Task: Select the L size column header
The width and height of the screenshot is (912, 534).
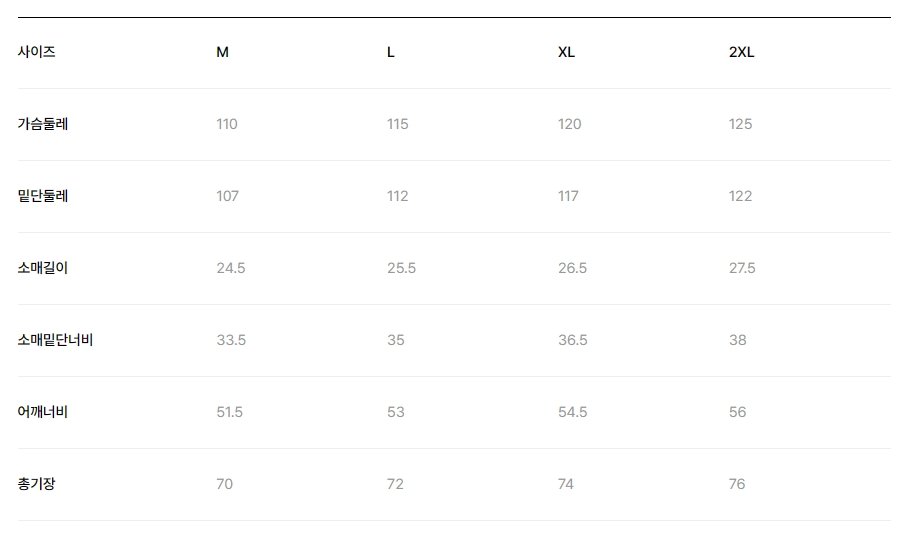Action: (x=391, y=52)
